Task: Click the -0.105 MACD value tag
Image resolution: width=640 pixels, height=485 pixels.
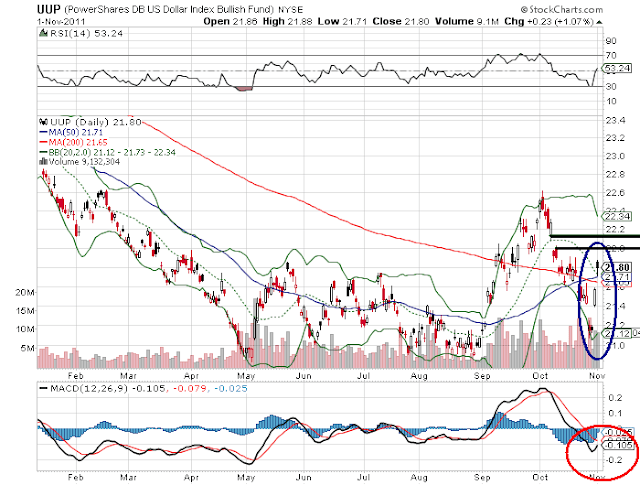Action: (x=618, y=445)
